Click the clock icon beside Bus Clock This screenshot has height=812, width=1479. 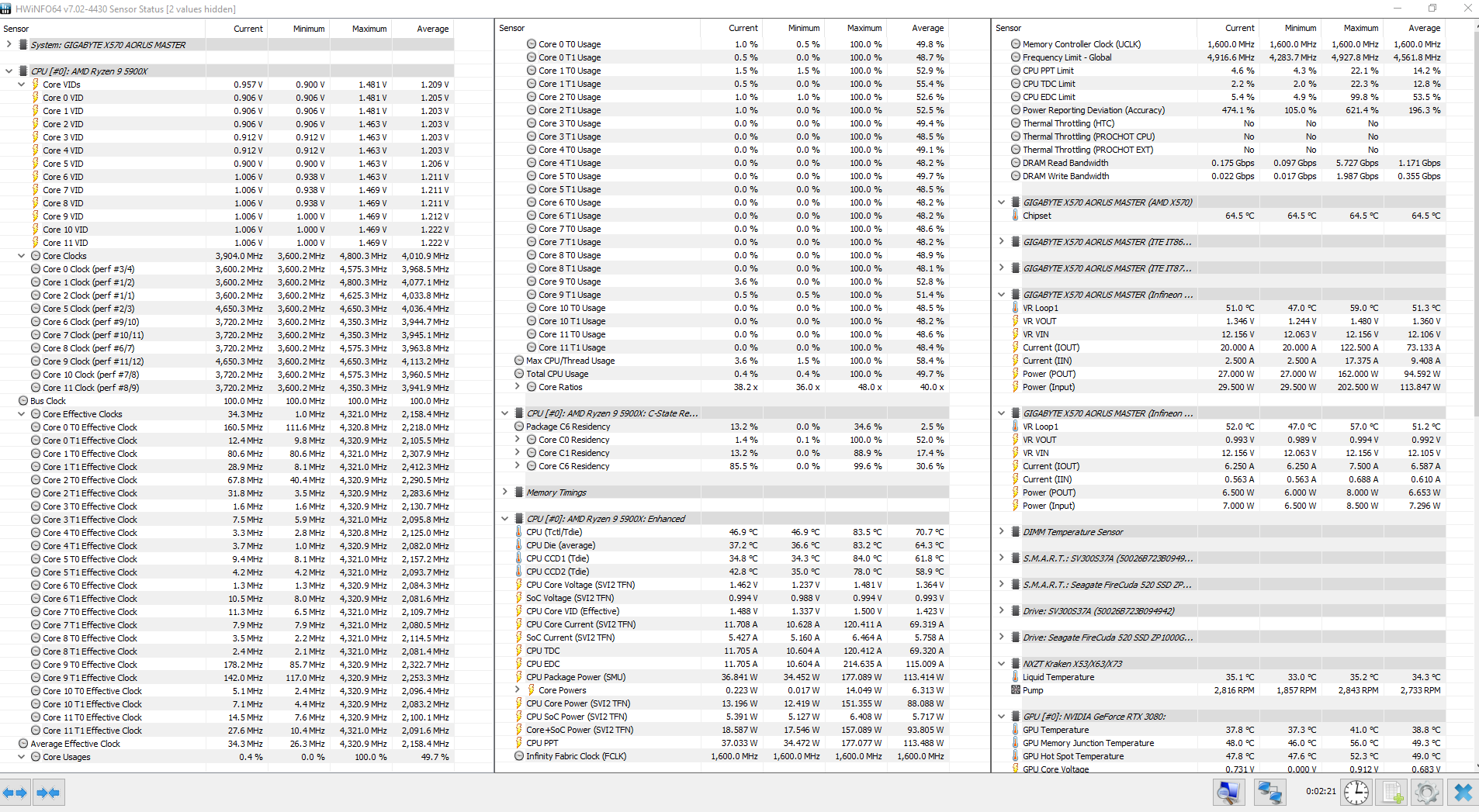click(23, 401)
